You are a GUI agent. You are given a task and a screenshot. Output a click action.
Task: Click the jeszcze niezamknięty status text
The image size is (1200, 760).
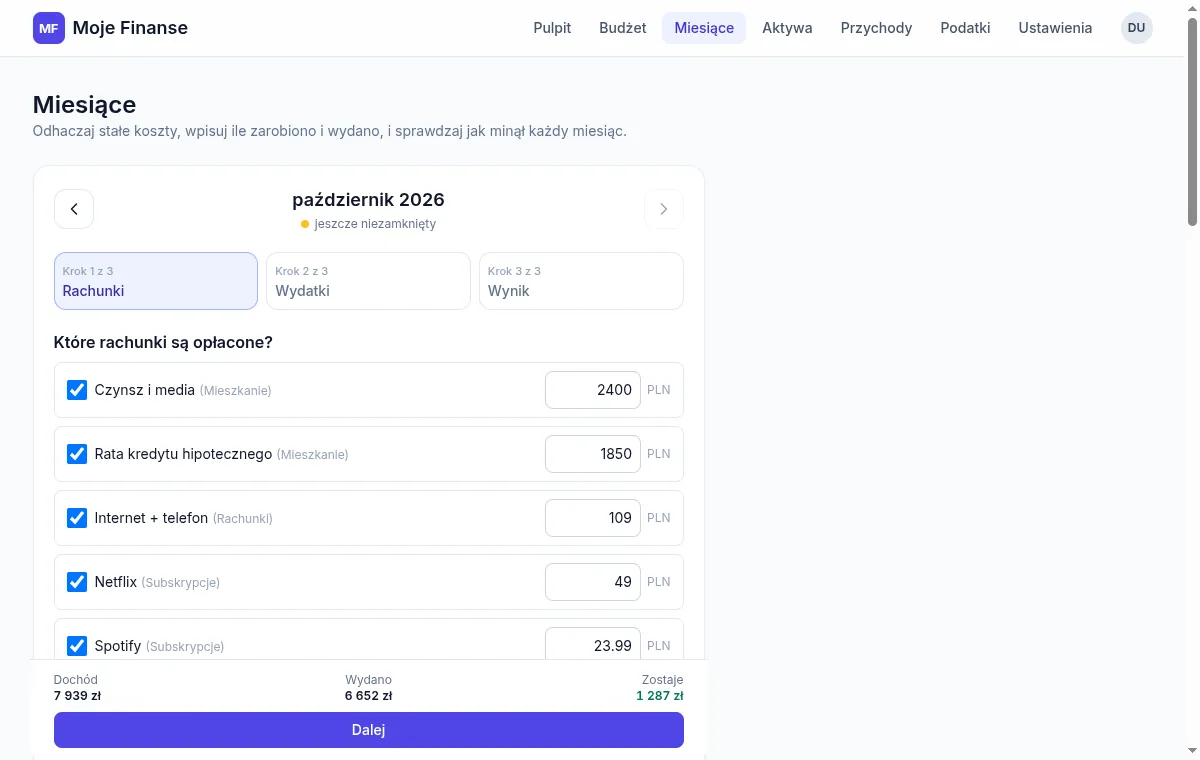(x=375, y=224)
